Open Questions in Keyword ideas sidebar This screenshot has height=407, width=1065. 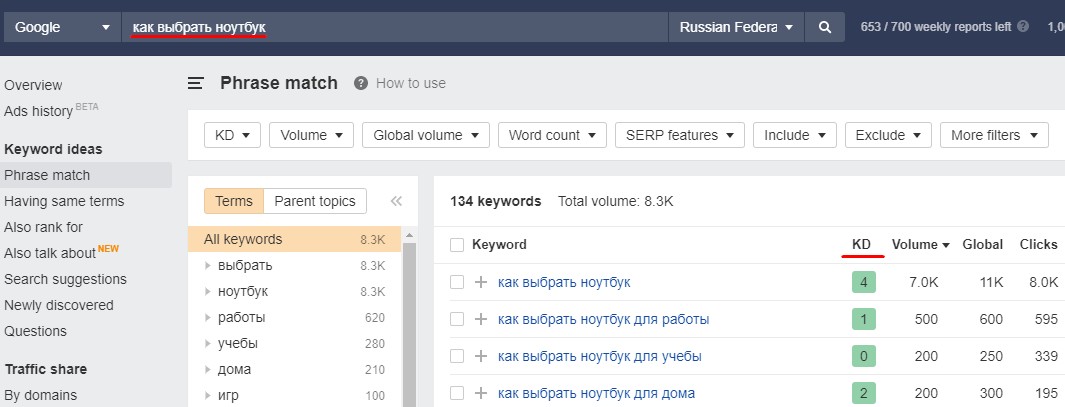tap(35, 331)
